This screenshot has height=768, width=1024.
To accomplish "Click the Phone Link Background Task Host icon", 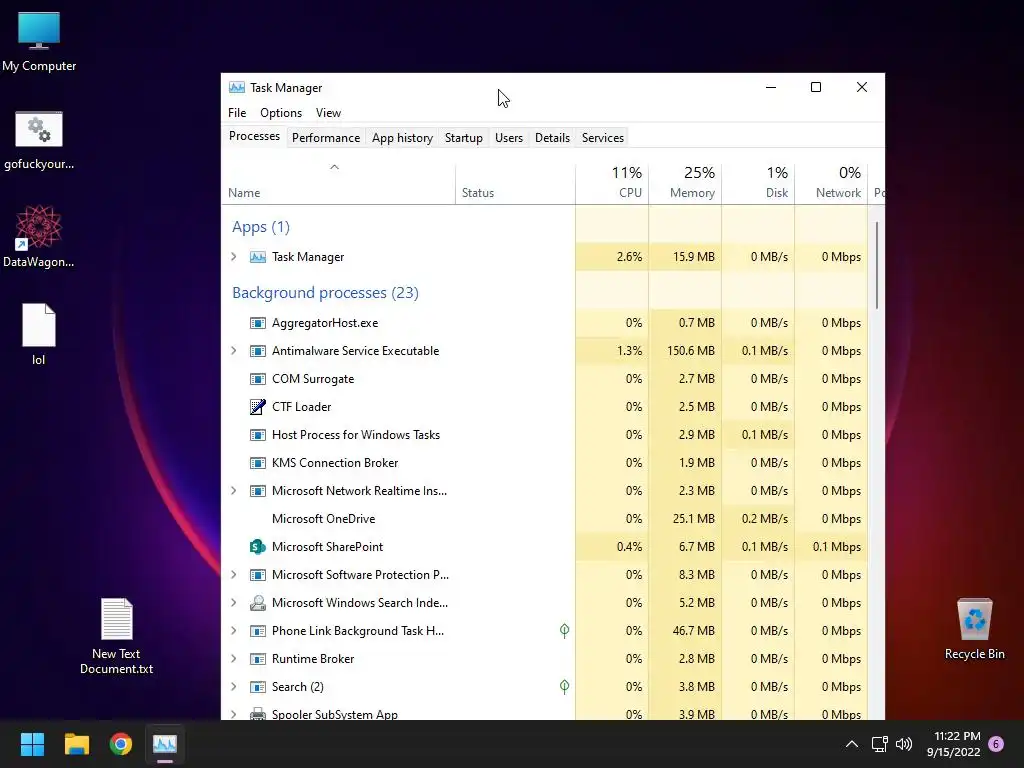I will (258, 631).
